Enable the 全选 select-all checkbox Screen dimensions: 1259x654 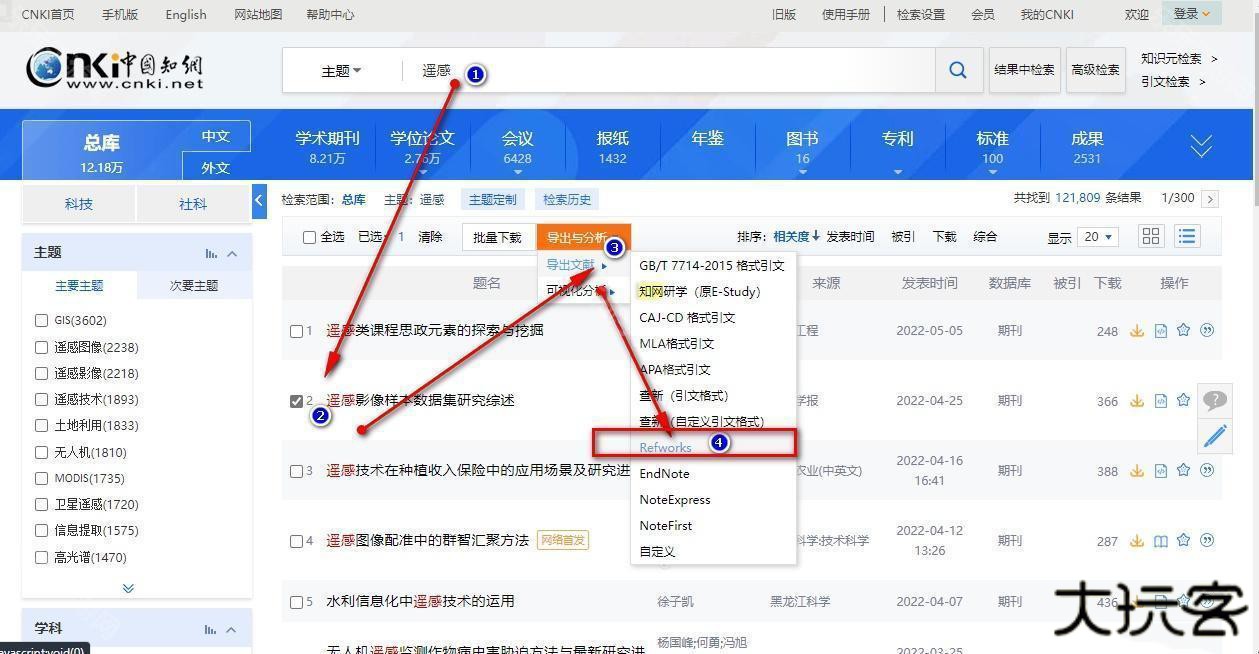point(310,236)
